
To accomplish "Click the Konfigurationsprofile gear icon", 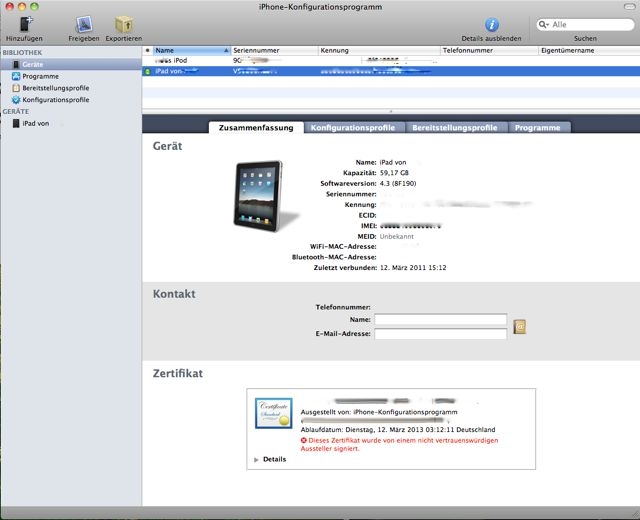I will 16,100.
